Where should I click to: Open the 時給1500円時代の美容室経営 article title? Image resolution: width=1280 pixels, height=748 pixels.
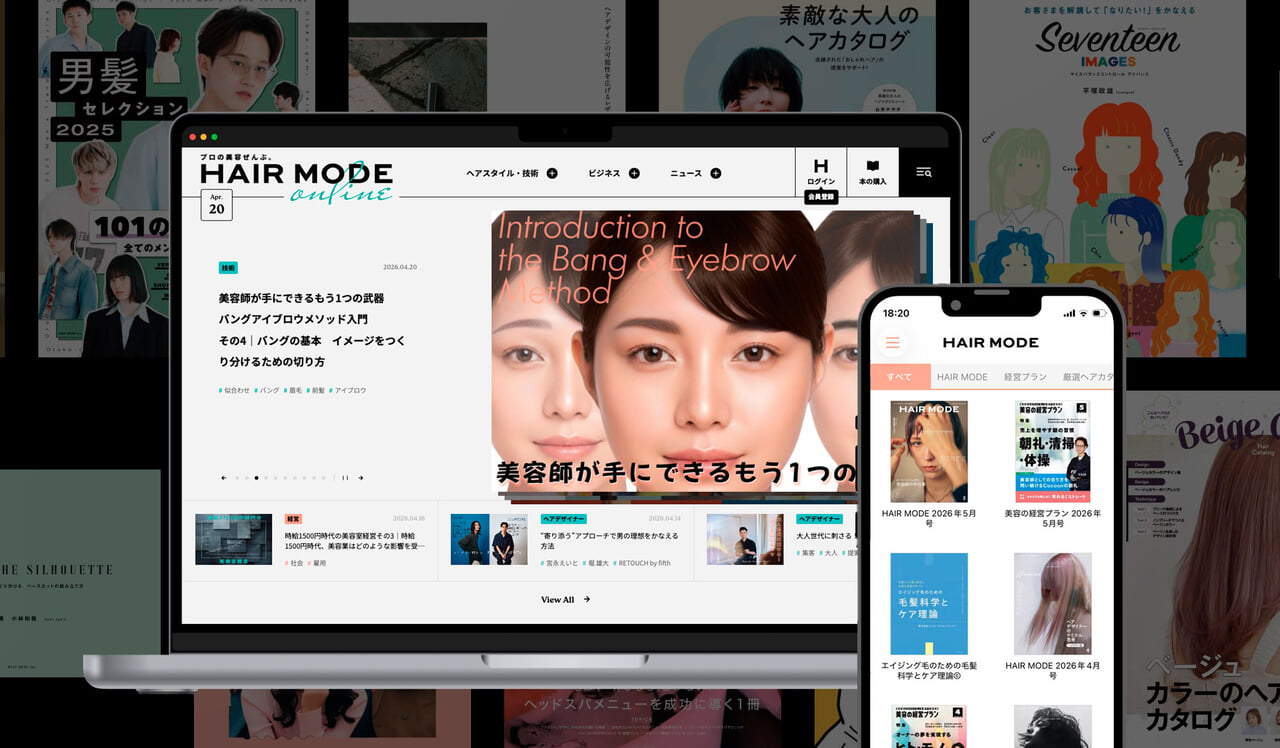point(355,541)
